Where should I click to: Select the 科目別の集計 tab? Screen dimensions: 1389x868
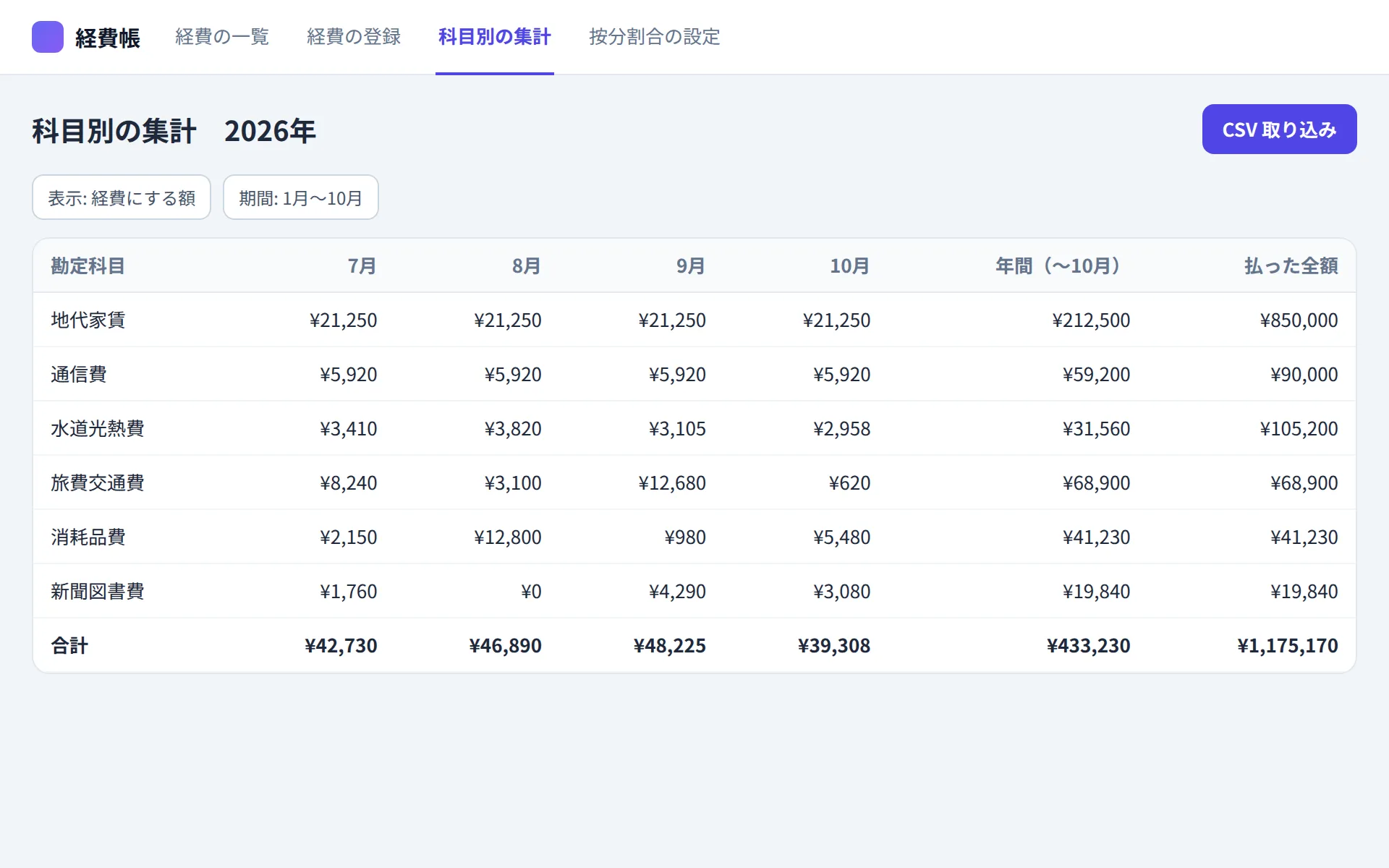pos(495,37)
